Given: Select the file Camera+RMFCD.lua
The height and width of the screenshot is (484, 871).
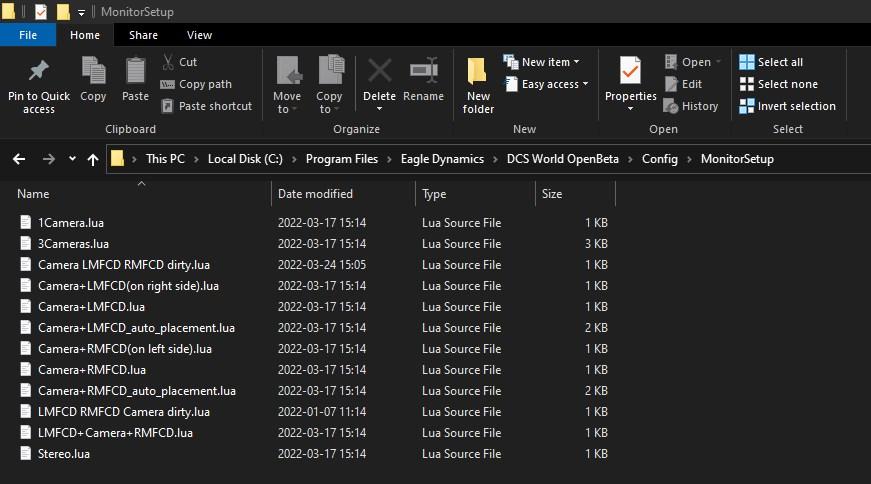Looking at the screenshot, I should pos(92,370).
